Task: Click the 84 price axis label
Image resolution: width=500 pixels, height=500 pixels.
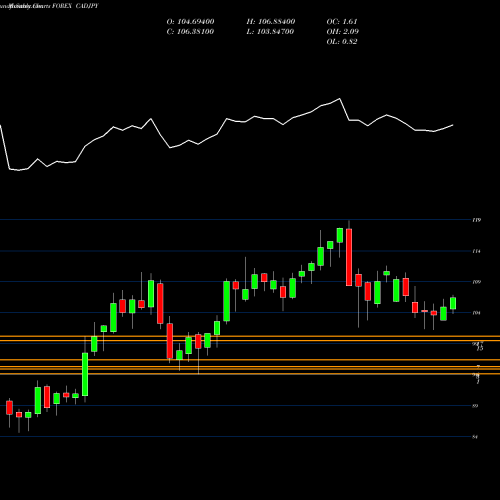Action: 475,437
